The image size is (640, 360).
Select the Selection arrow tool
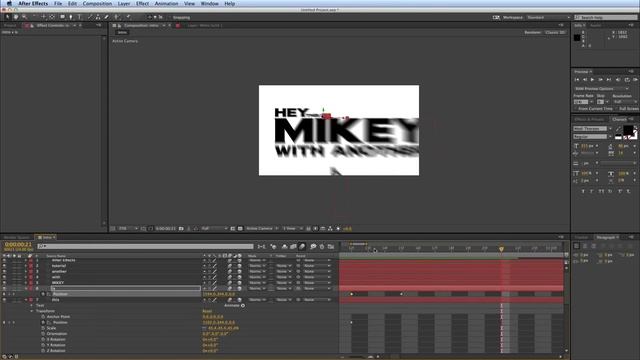pos(7,17)
